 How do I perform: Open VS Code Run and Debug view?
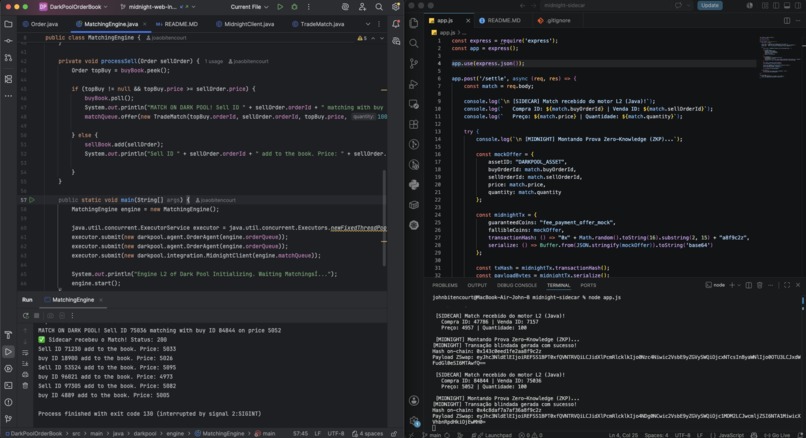point(414,84)
